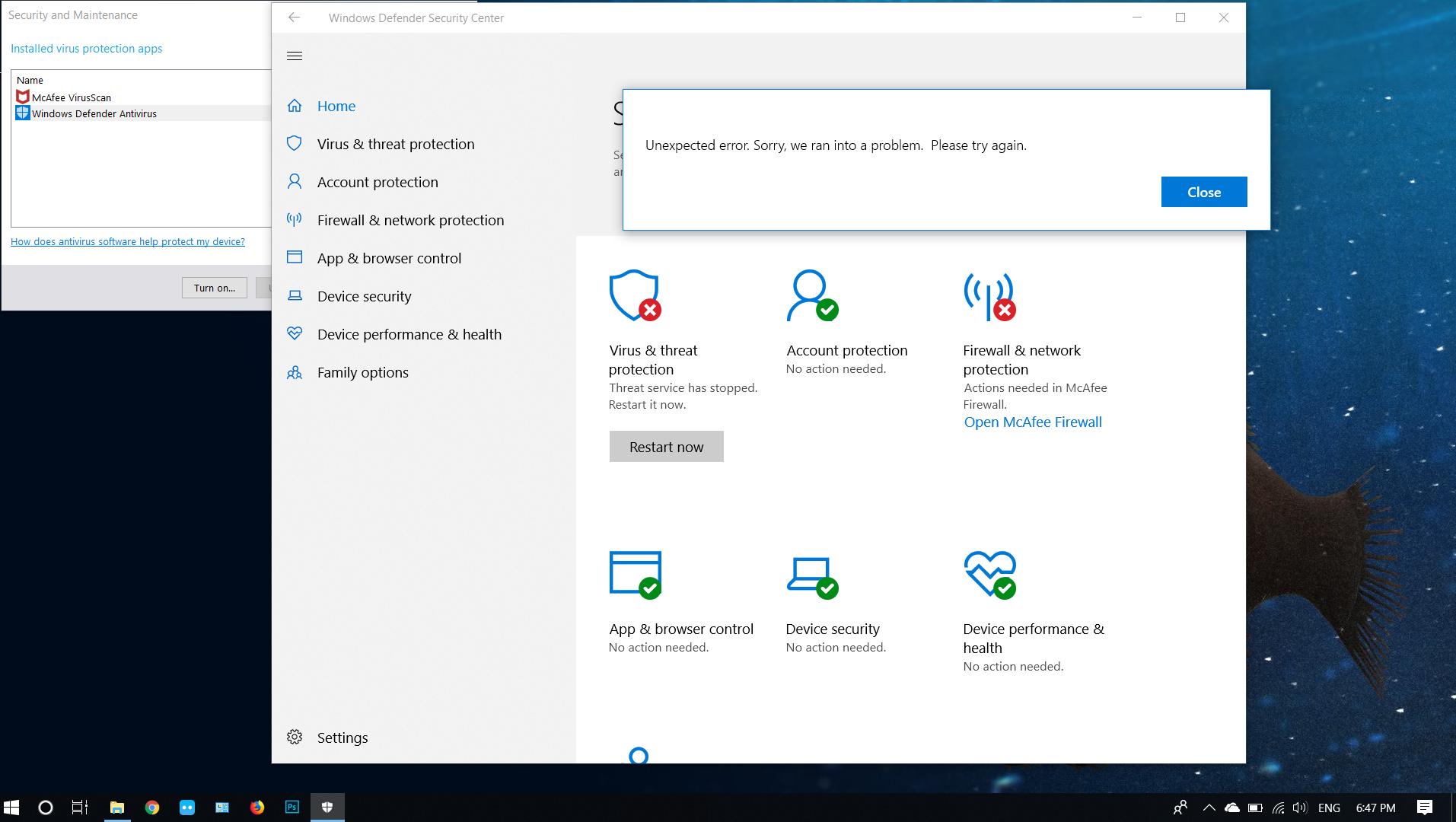Select Device security menu item
This screenshot has height=822, width=1456.
point(364,296)
